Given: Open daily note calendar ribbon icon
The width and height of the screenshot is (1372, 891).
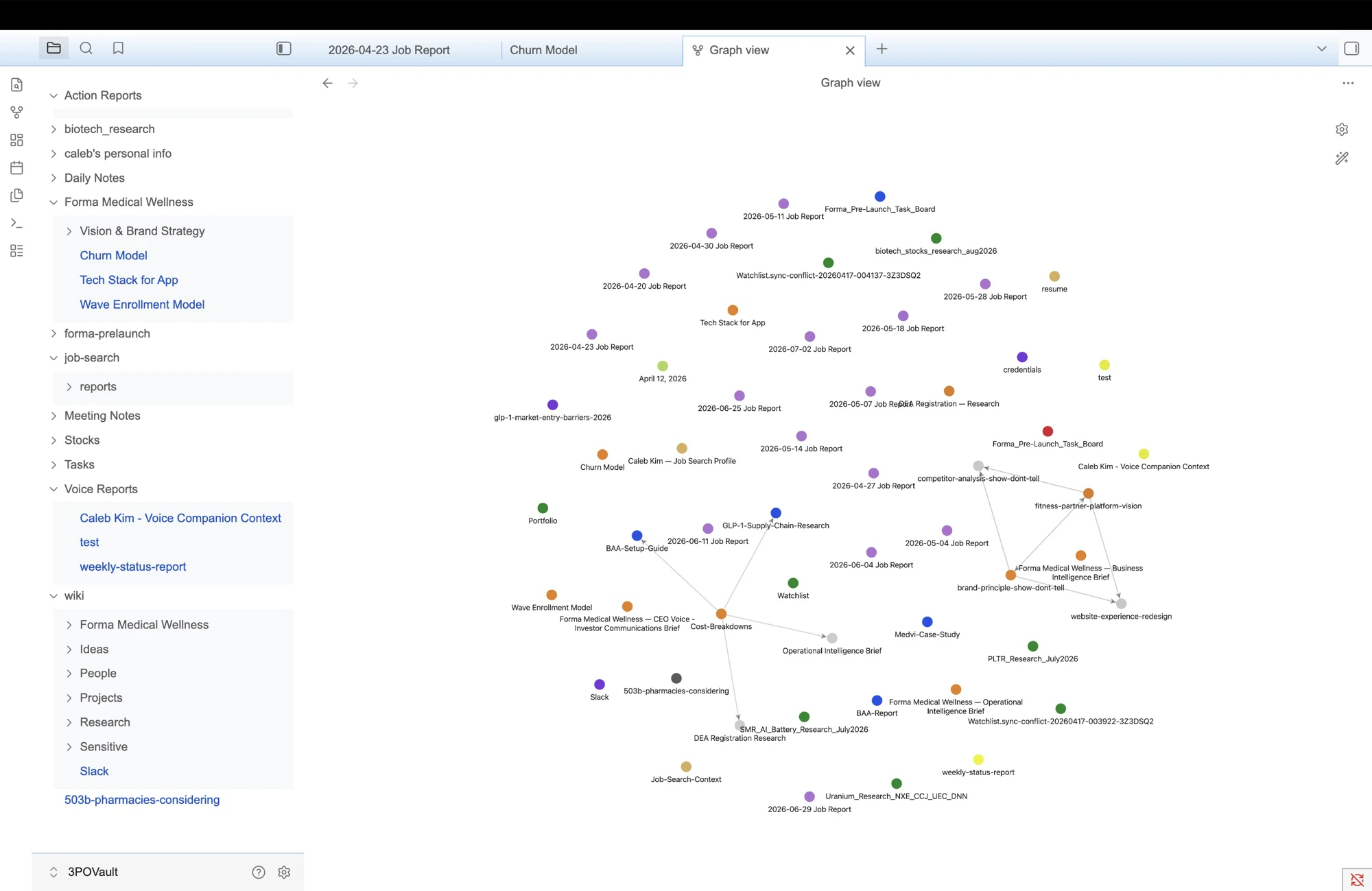Looking at the screenshot, I should point(17,167).
